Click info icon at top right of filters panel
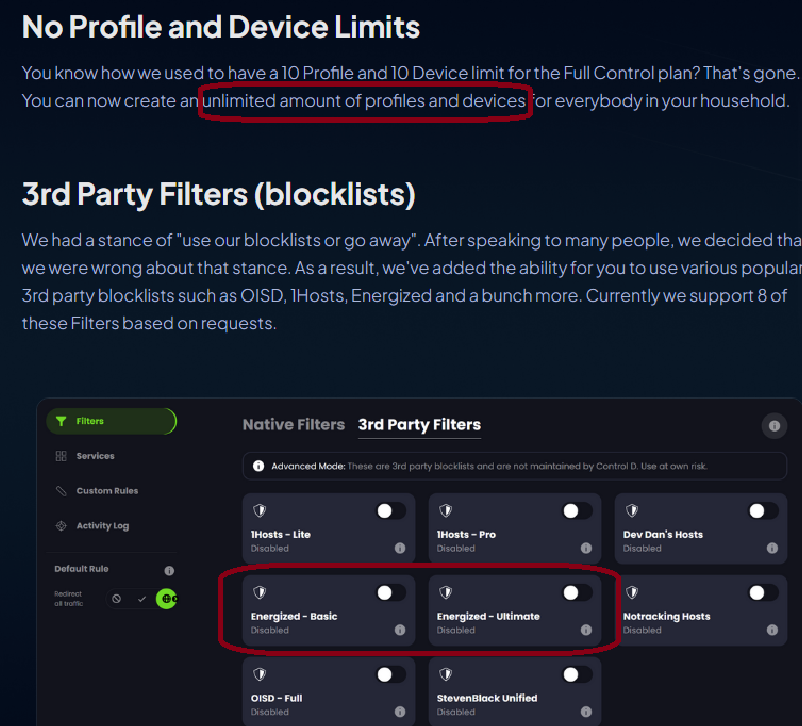The image size is (802, 726). tap(774, 426)
